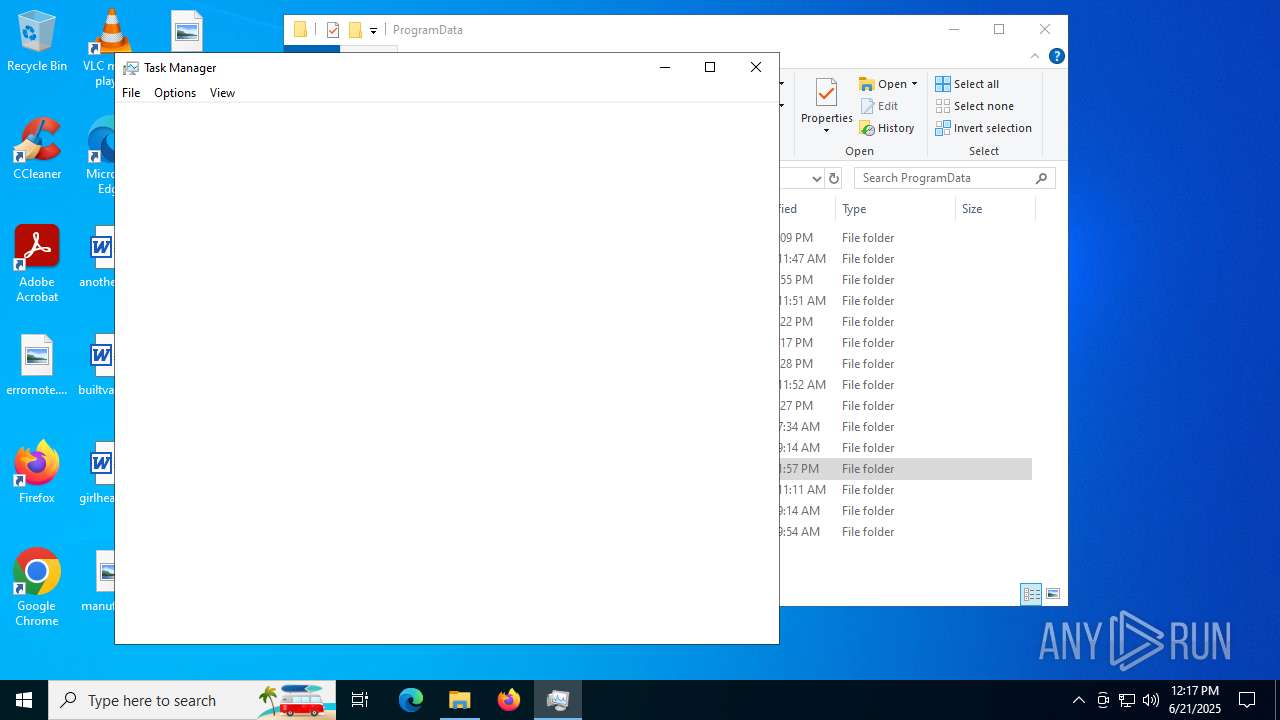Refresh the ProgramData folder view
Image resolution: width=1280 pixels, height=720 pixels.
pos(834,178)
